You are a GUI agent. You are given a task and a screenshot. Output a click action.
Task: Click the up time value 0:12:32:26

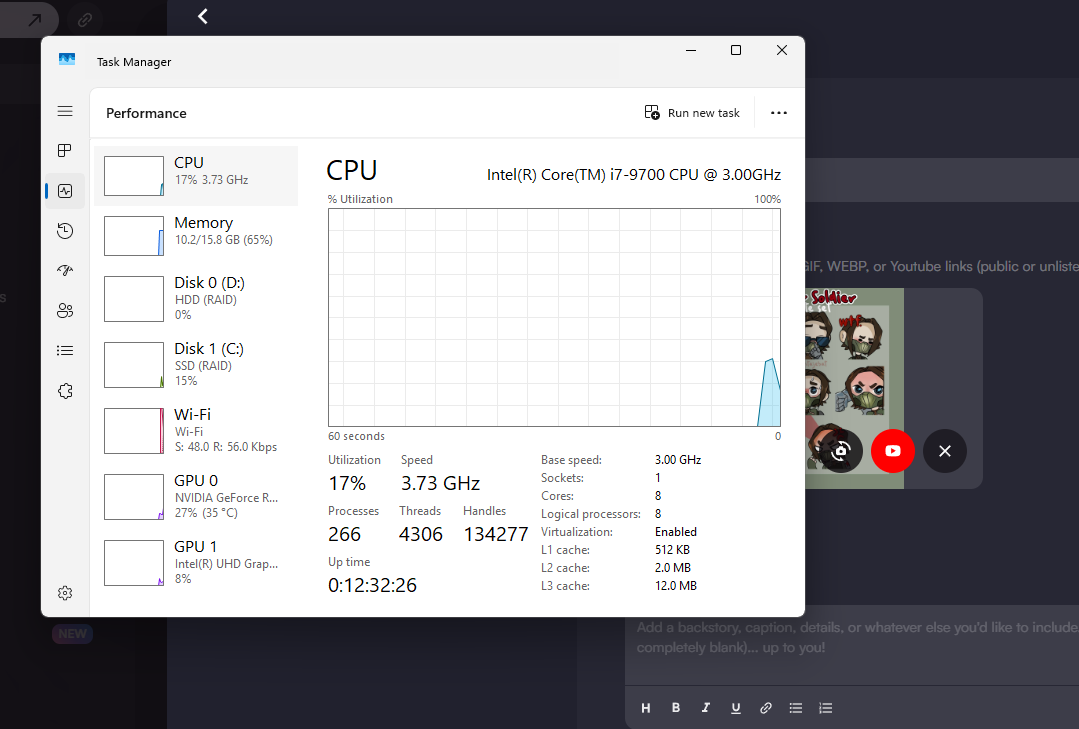(372, 585)
